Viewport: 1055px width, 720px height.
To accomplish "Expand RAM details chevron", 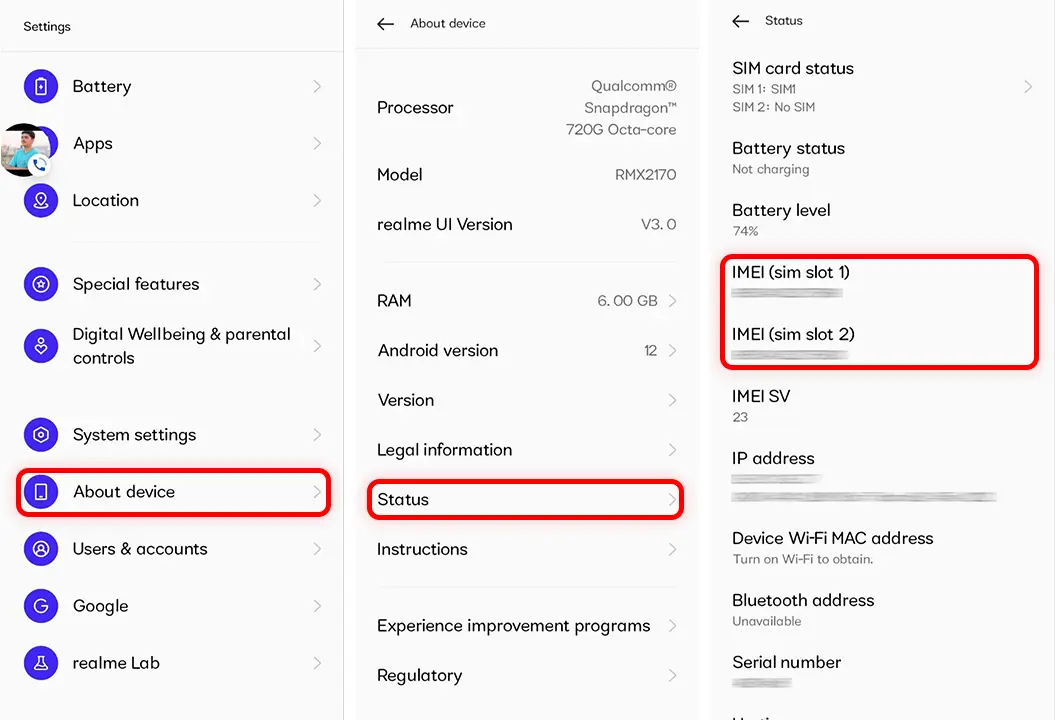I will [x=672, y=301].
